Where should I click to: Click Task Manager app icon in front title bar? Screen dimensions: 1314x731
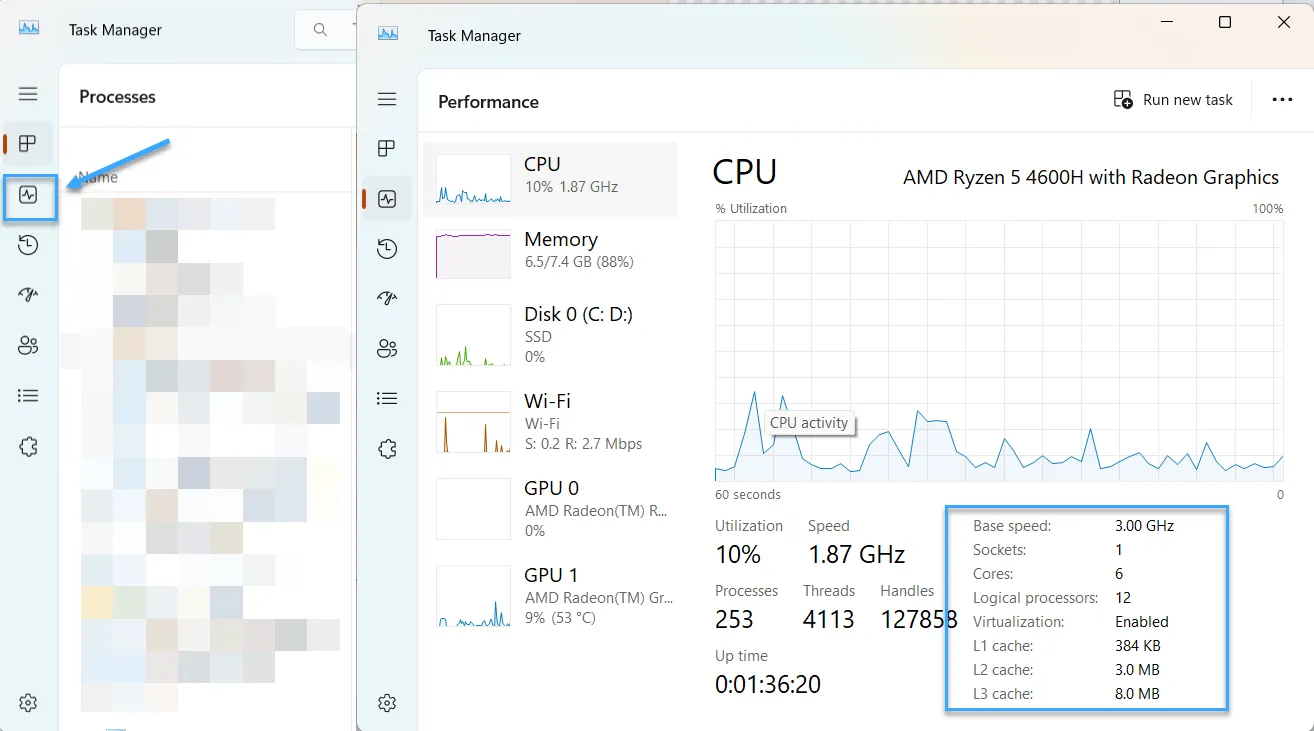[388, 33]
